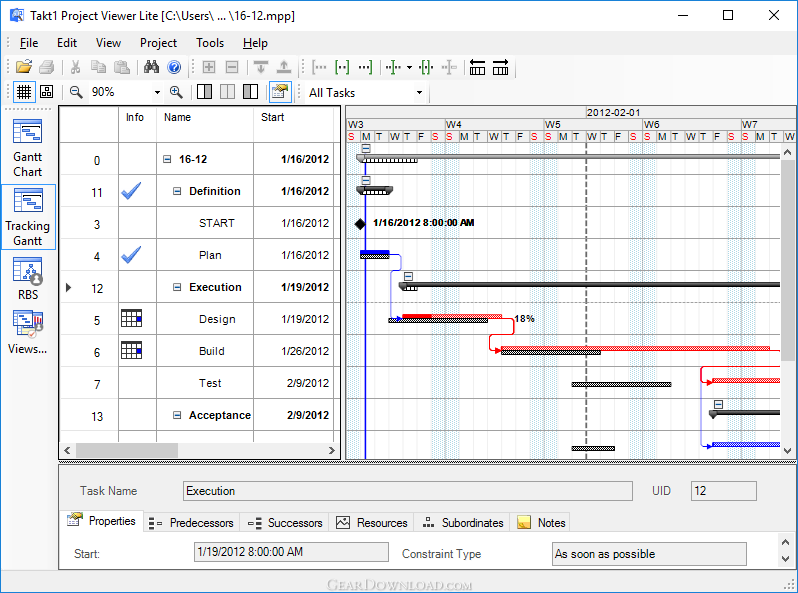Click the Print toolbar icon
This screenshot has height=593, width=798.
coord(47,67)
